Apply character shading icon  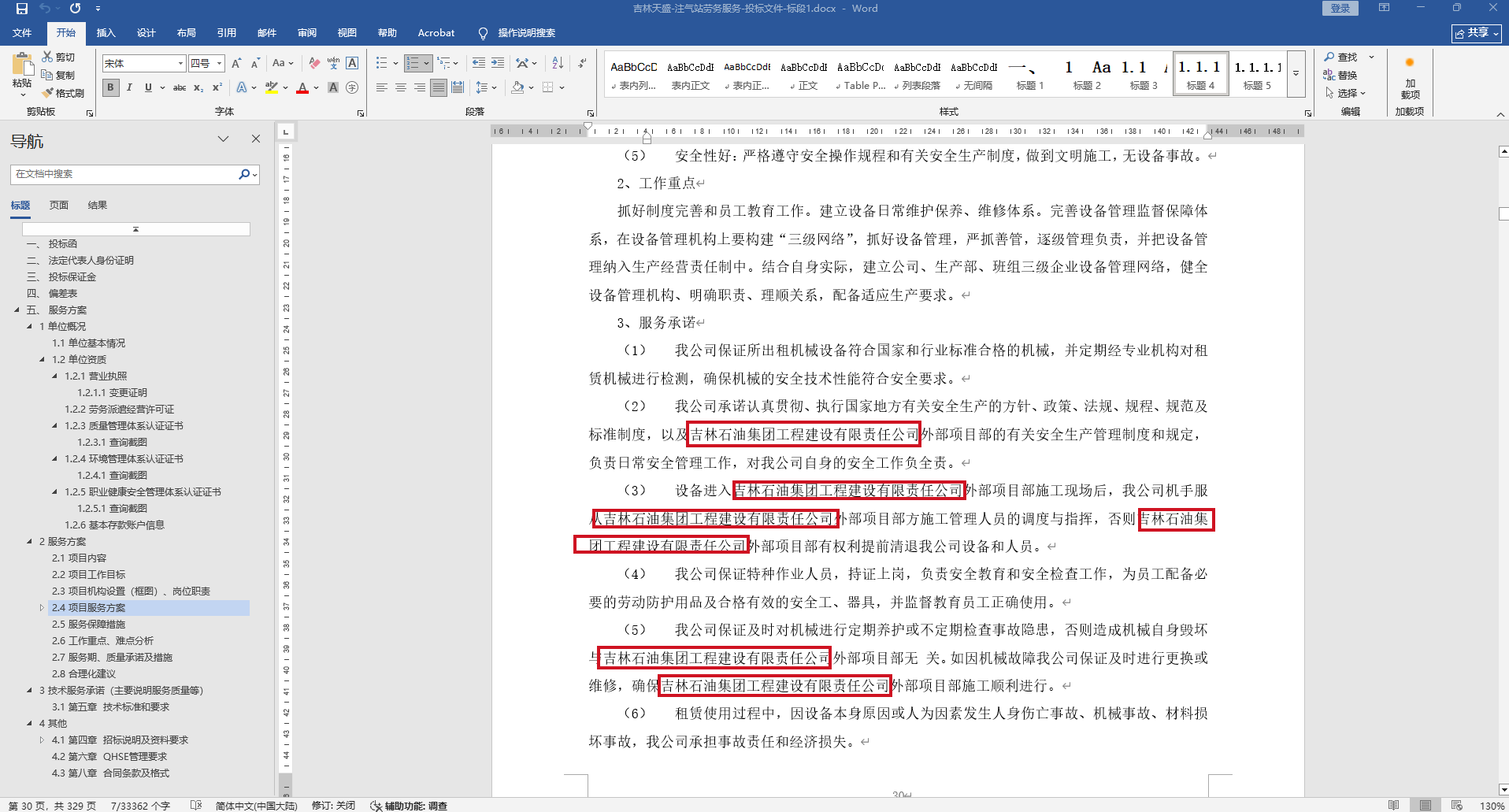click(333, 87)
